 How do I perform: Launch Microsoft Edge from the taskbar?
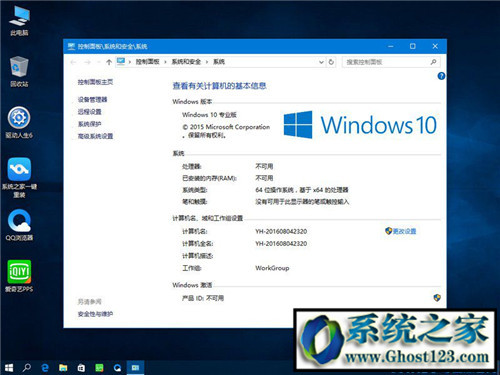tap(45, 368)
